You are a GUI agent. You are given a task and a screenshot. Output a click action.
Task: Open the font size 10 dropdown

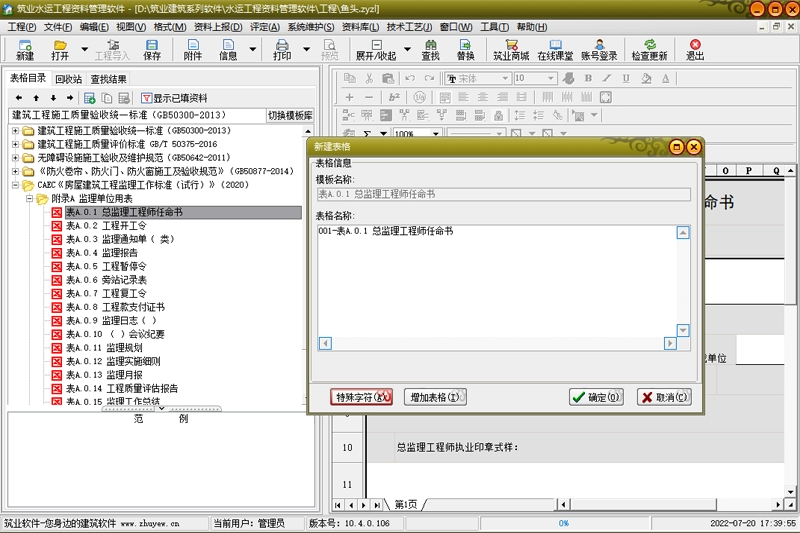coord(551,78)
